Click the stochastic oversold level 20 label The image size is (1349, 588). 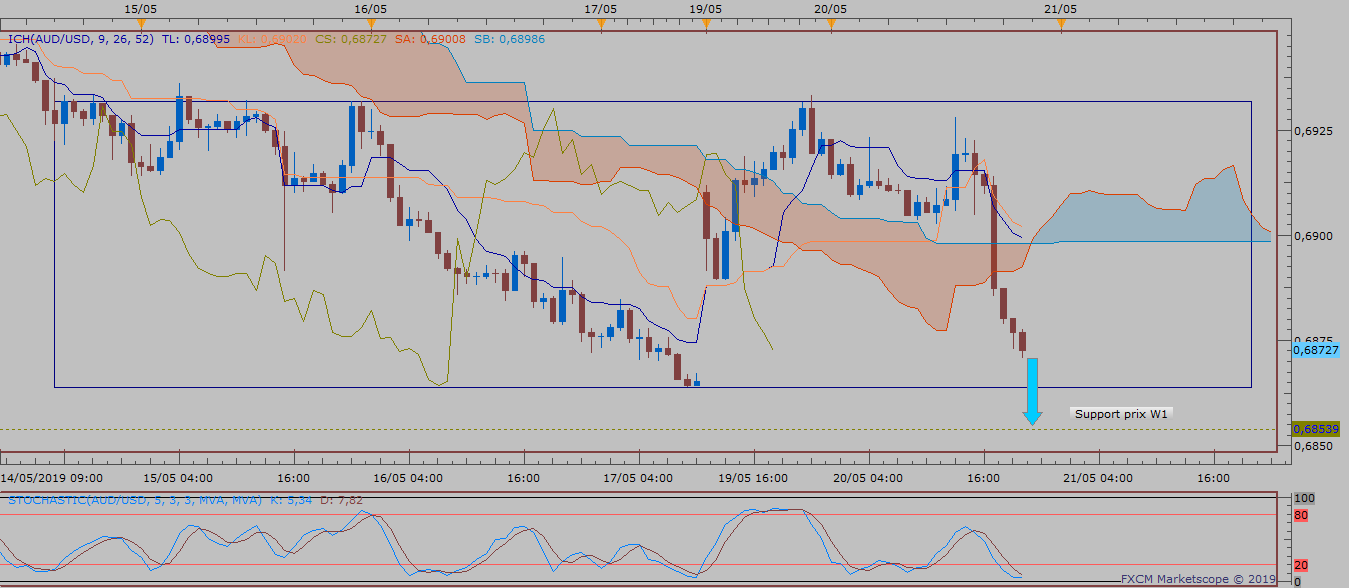(x=1301, y=564)
